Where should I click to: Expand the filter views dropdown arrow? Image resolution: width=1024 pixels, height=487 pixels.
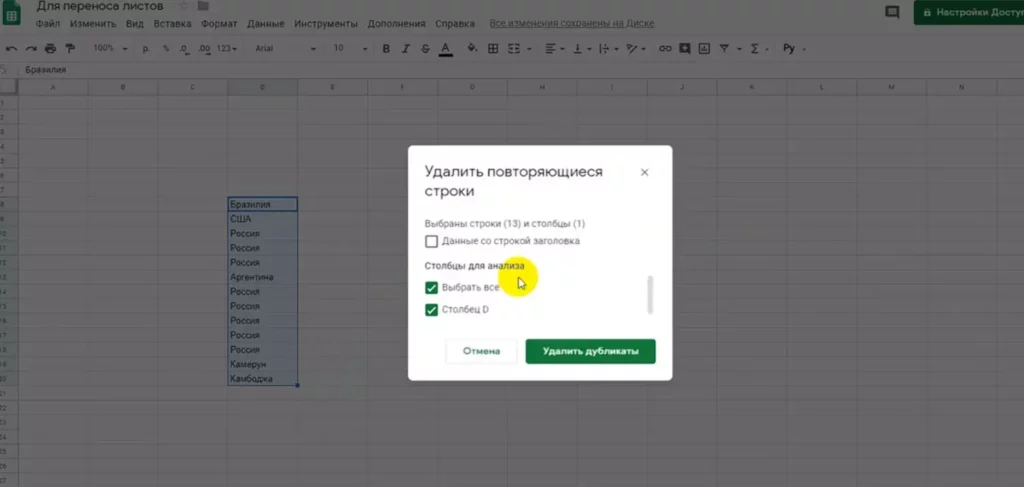(739, 49)
